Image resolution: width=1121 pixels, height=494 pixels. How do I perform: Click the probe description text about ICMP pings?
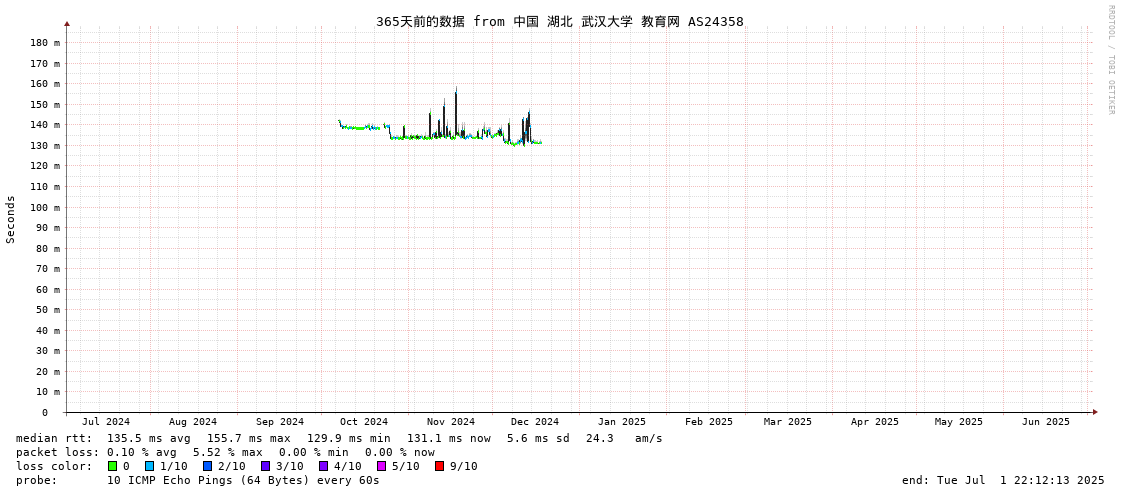click(243, 480)
